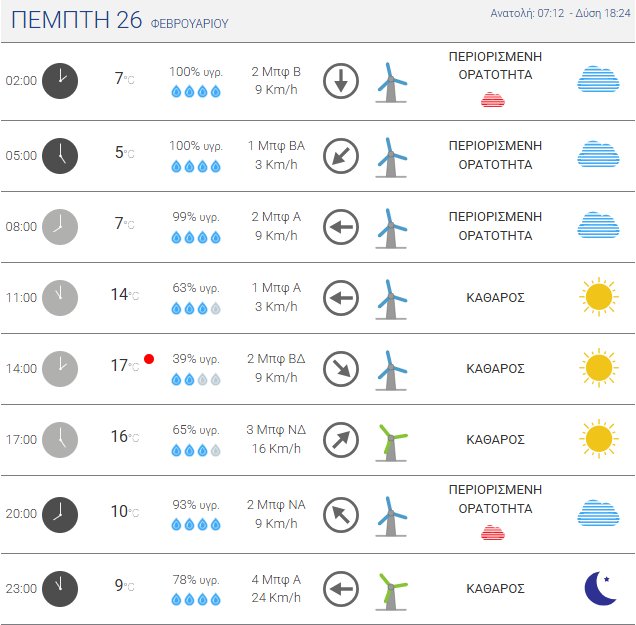Click the northeast wind arrow at 05:00
Viewport: 636px width, 625px height.
[341, 155]
